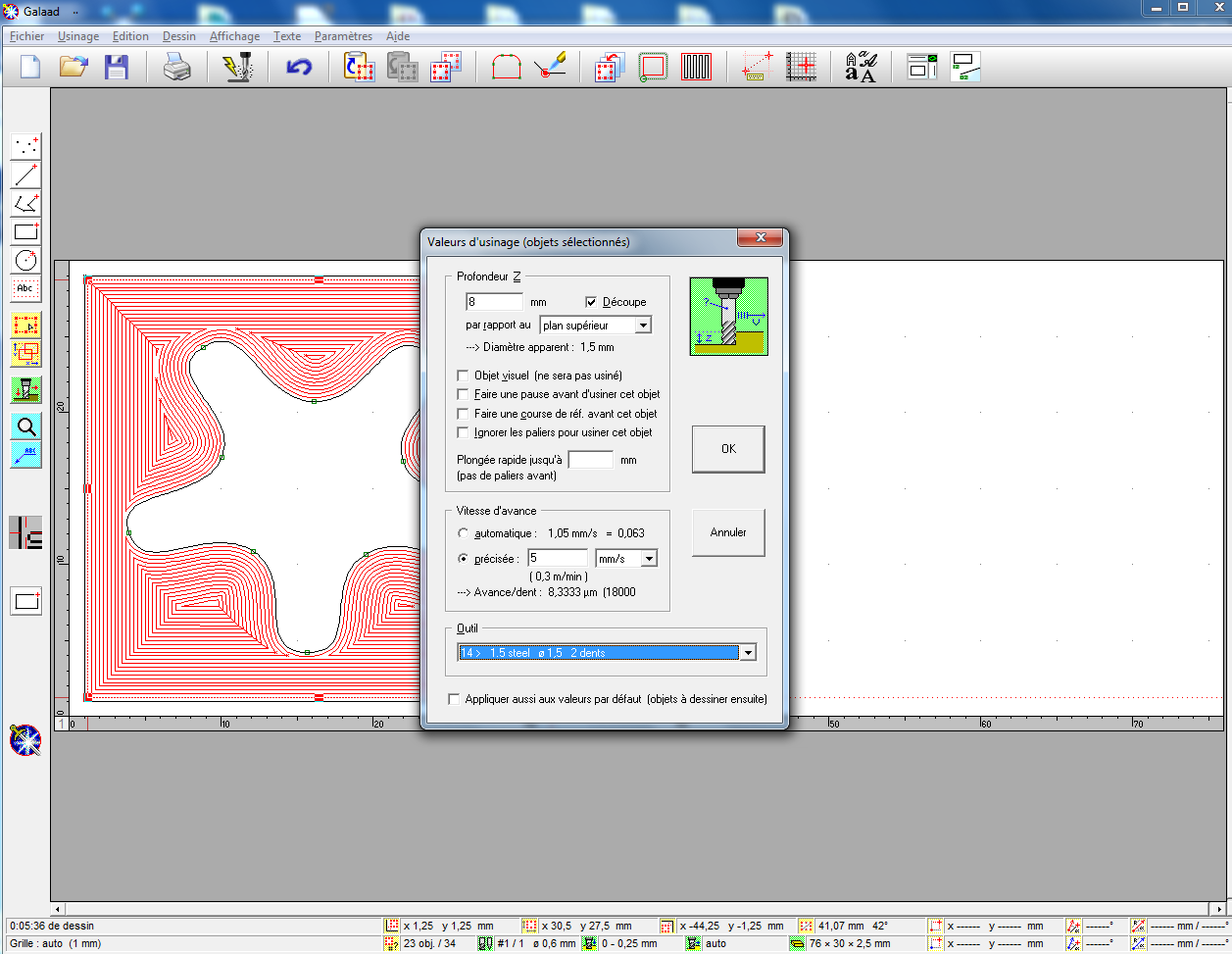Open the Aide menu
The width and height of the screenshot is (1232, 954).
point(398,36)
